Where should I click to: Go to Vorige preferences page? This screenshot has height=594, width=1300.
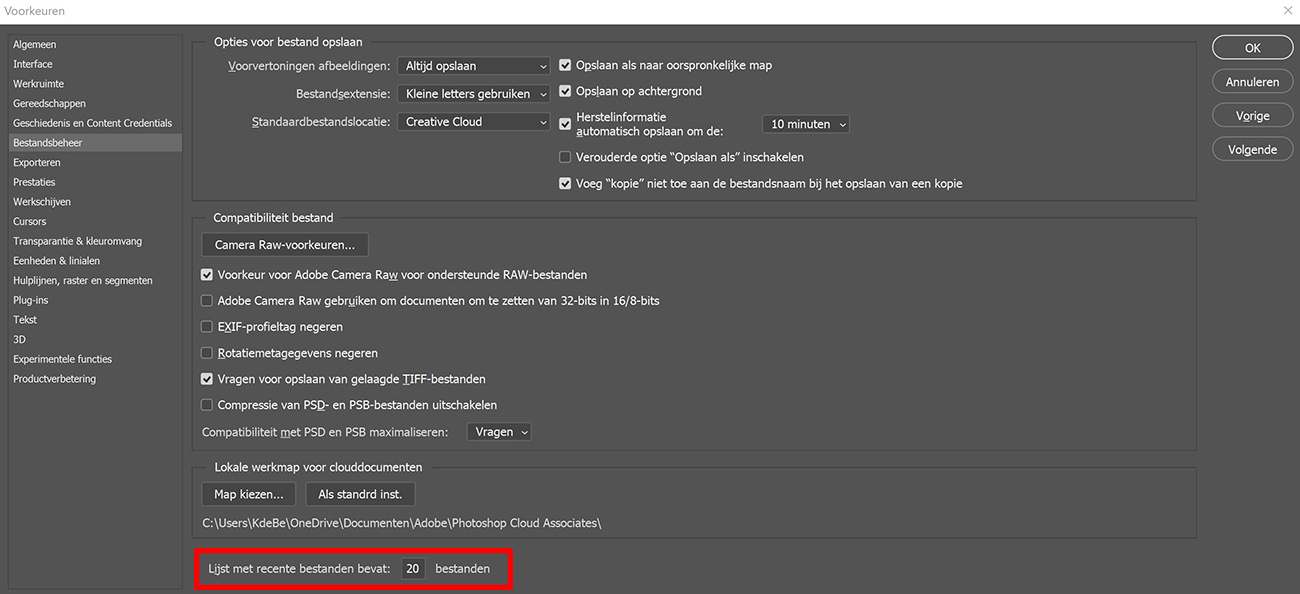[x=1252, y=116]
